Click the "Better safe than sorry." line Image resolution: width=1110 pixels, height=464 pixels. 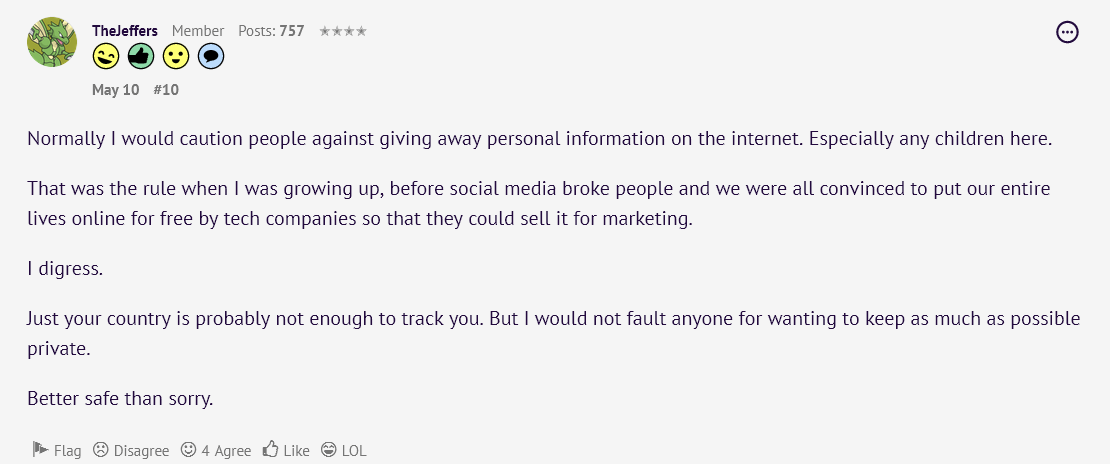[x=120, y=399]
